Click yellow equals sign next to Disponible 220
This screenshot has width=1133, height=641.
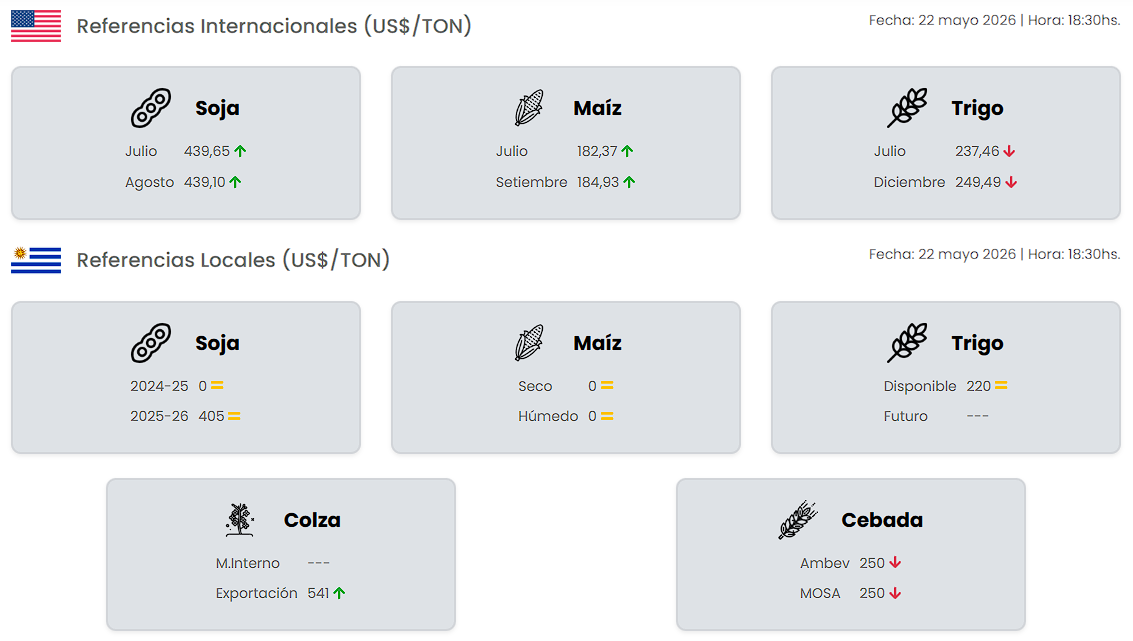click(x=1001, y=386)
